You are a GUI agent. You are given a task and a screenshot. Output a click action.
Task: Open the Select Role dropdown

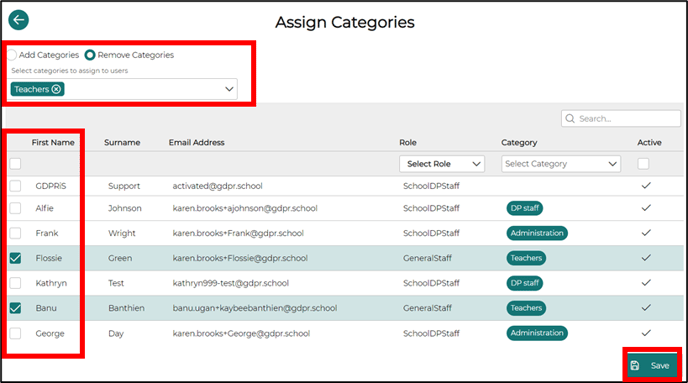coord(442,164)
